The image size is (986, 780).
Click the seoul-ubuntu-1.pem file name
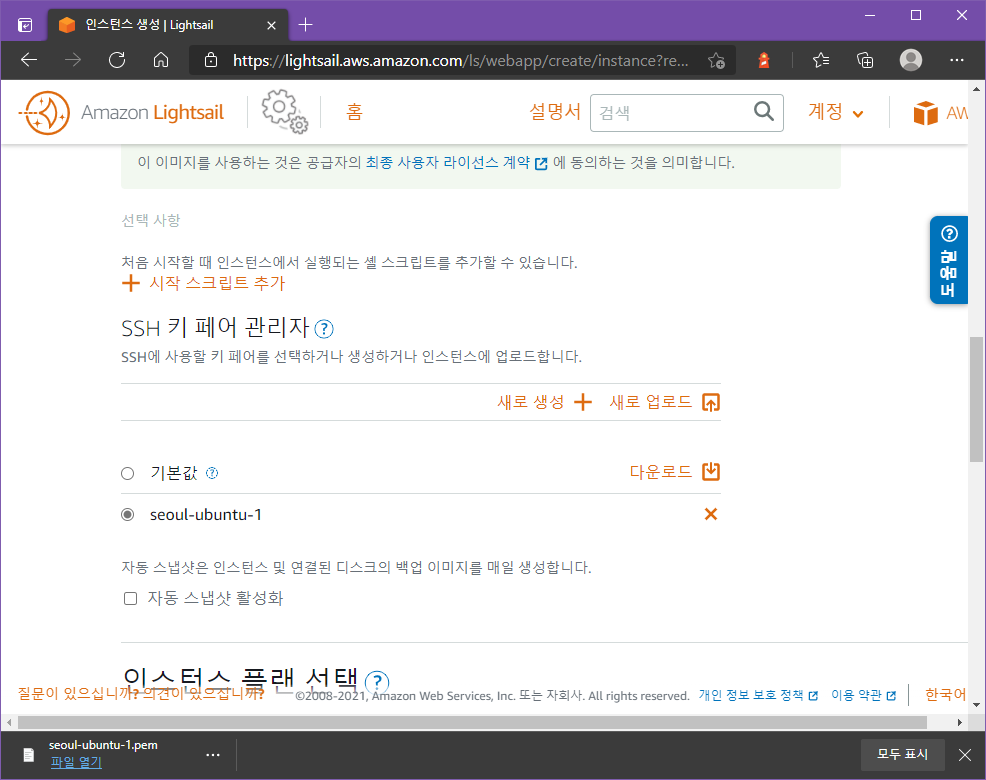[x=103, y=745]
